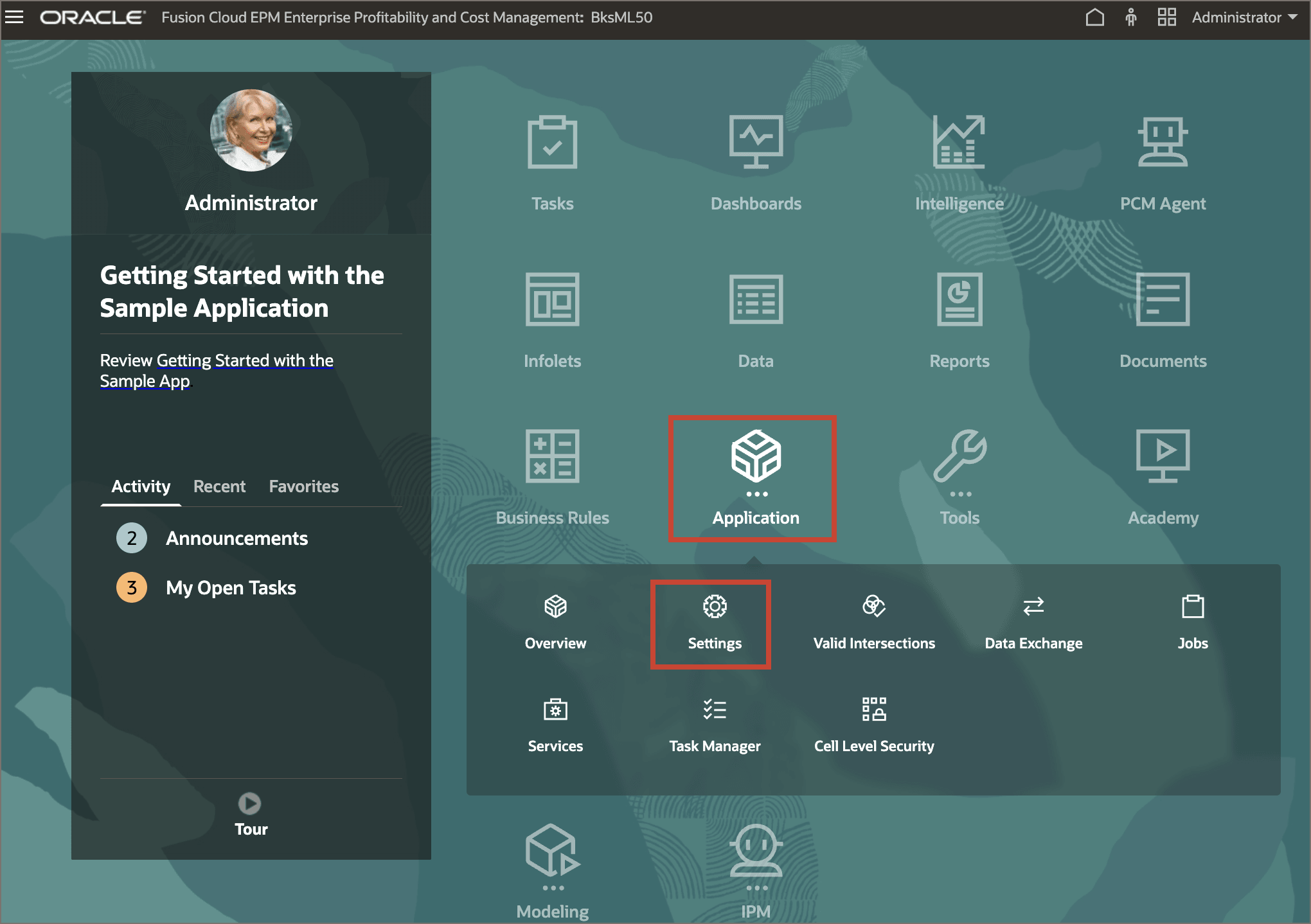Open Valid Intersections

[x=873, y=605]
